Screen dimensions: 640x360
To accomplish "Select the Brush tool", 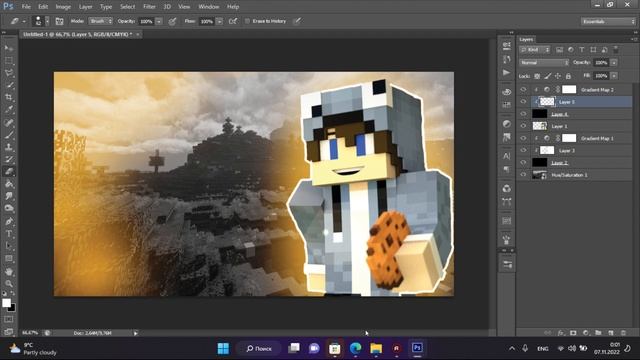I will coord(9,135).
